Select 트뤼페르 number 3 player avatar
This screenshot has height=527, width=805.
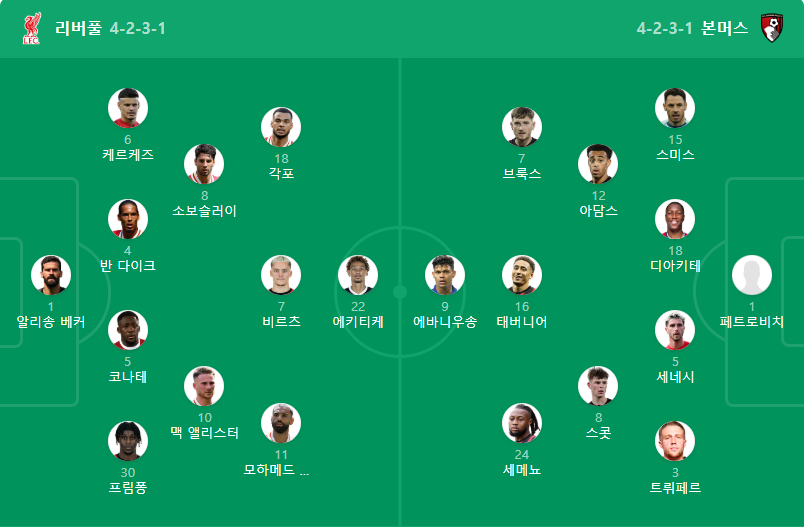pyautogui.click(x=675, y=441)
